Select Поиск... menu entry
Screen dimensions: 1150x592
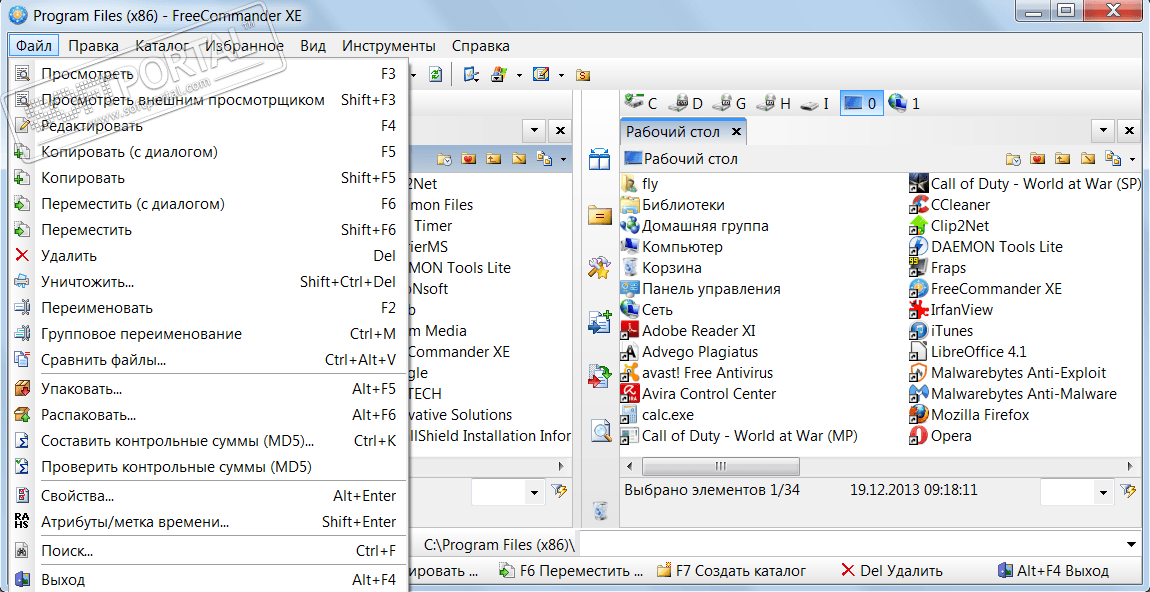(x=206, y=550)
